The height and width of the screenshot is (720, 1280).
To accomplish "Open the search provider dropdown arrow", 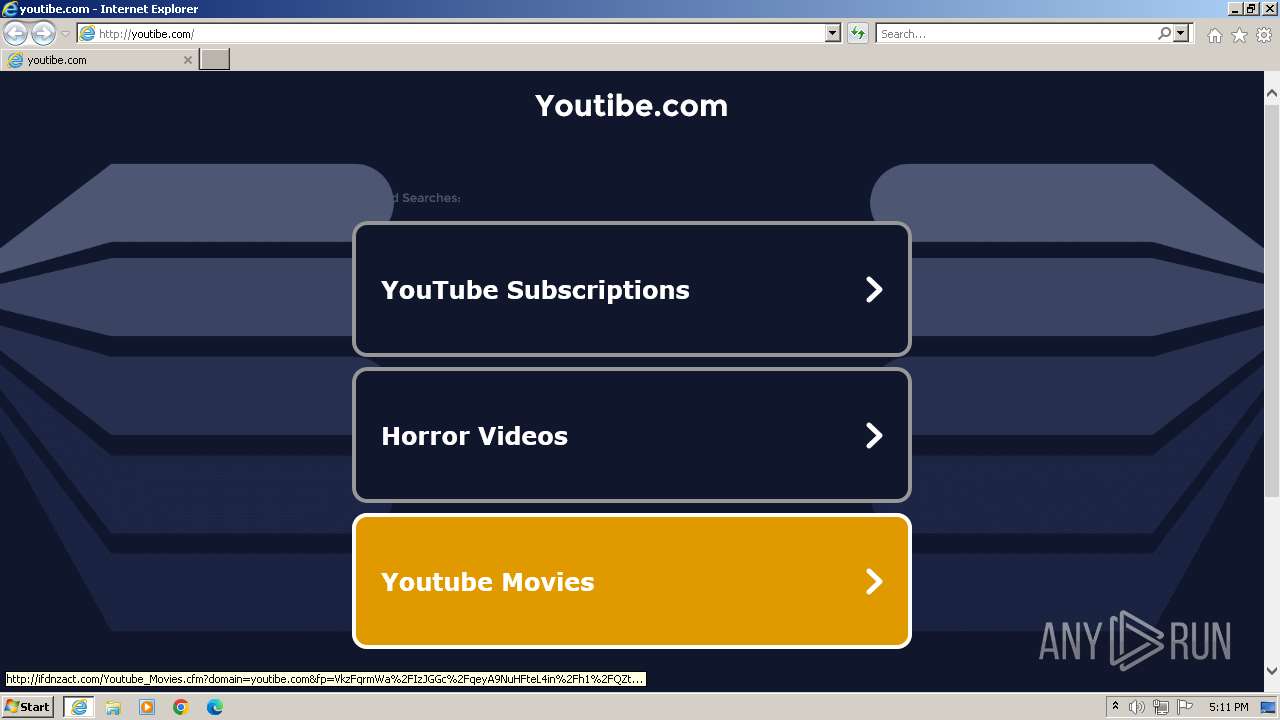I will coord(1182,34).
